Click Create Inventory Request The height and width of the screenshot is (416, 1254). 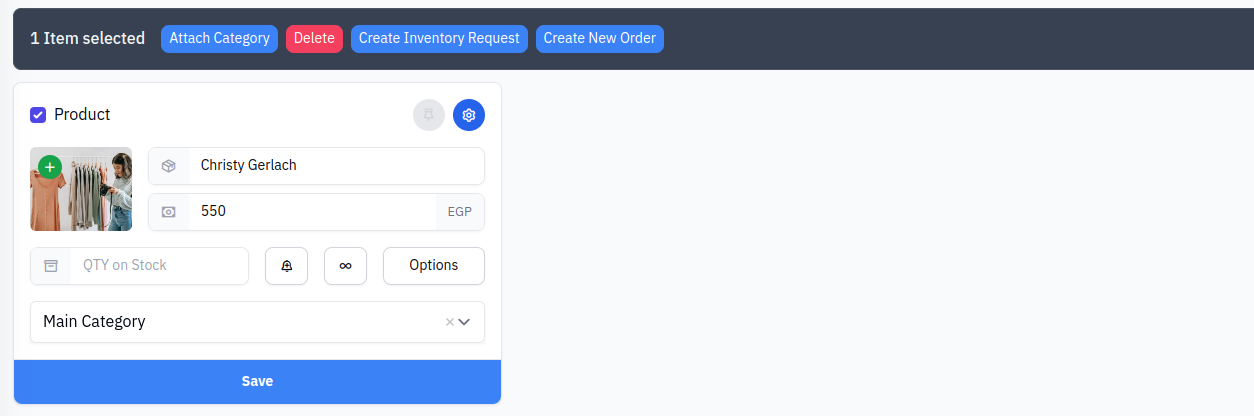click(439, 39)
